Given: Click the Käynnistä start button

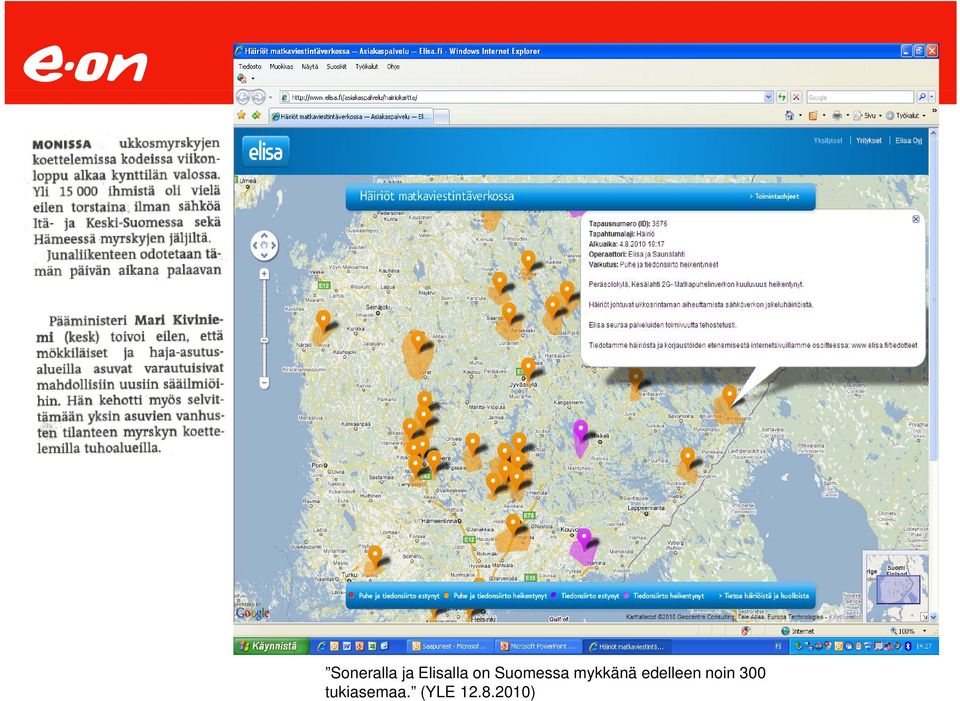Looking at the screenshot, I should (269, 646).
